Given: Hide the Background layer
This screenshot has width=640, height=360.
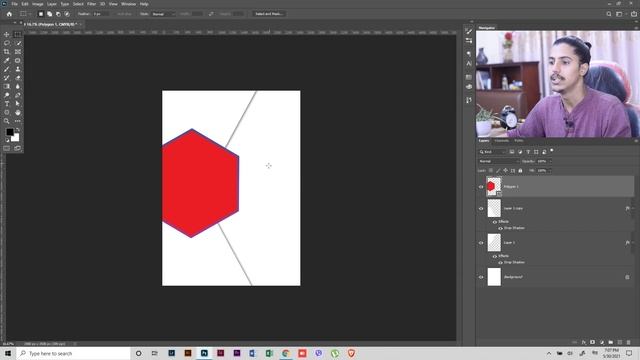Looking at the screenshot, I should click(481, 277).
